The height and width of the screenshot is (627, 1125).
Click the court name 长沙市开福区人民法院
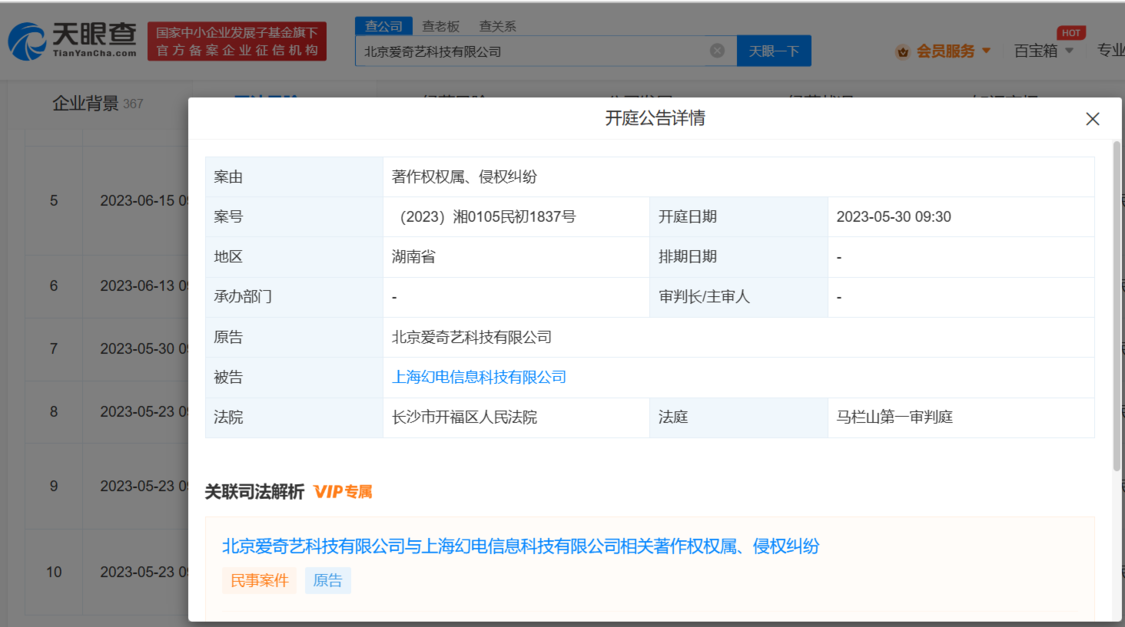point(464,418)
